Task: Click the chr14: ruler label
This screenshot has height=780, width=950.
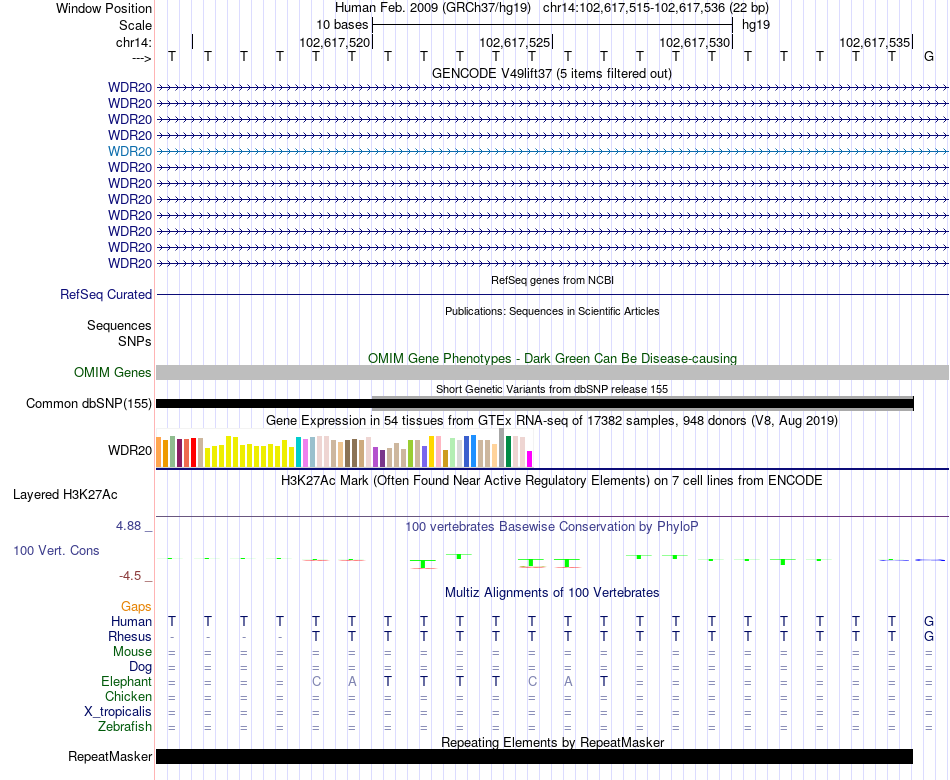Action: coord(133,42)
